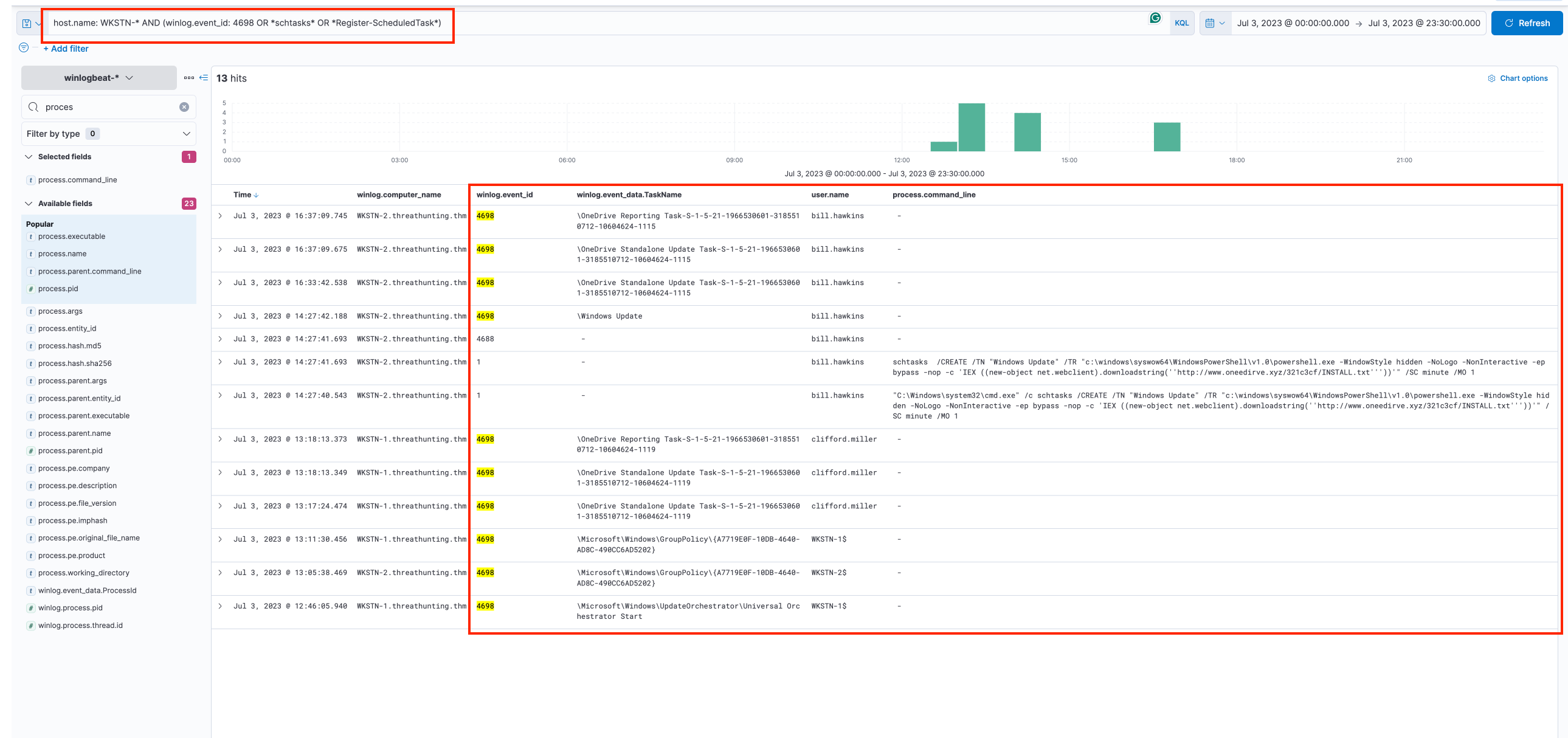The width and height of the screenshot is (1568, 738).
Task: Expand the 13:11:30.456 GroupPolicy row
Action: coord(220,540)
